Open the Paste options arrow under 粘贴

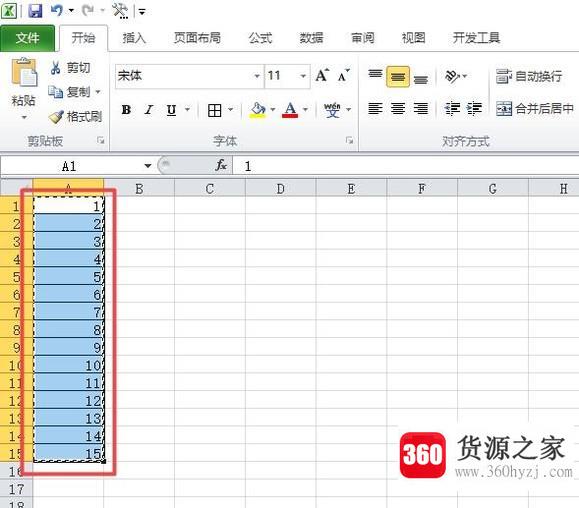coord(24,117)
